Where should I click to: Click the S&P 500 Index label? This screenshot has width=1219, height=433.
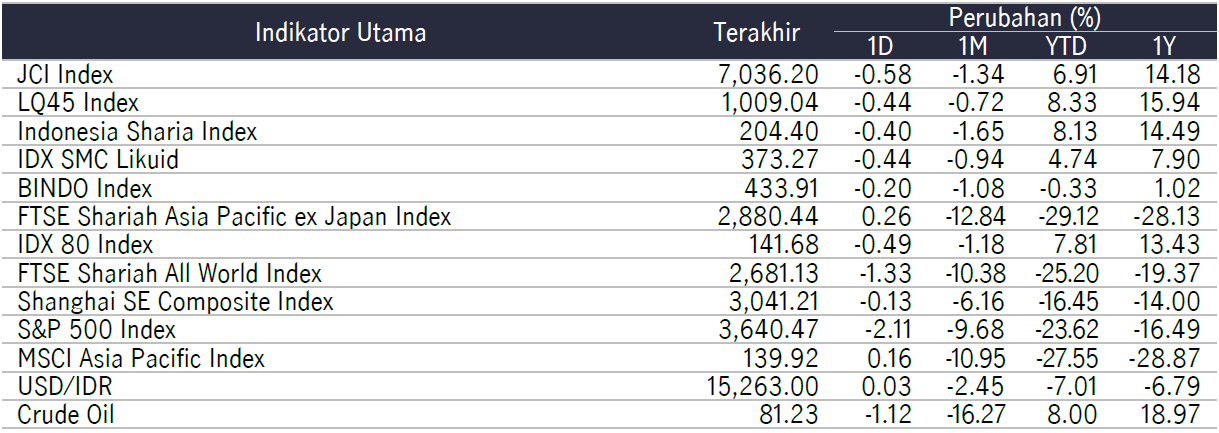click(x=96, y=329)
